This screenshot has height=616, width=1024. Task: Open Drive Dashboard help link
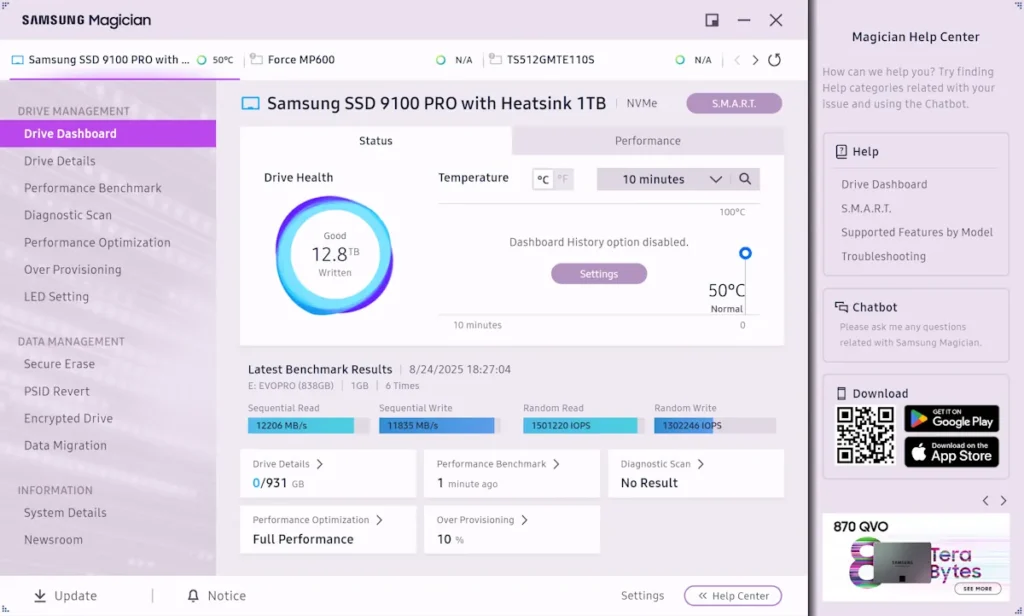(884, 184)
